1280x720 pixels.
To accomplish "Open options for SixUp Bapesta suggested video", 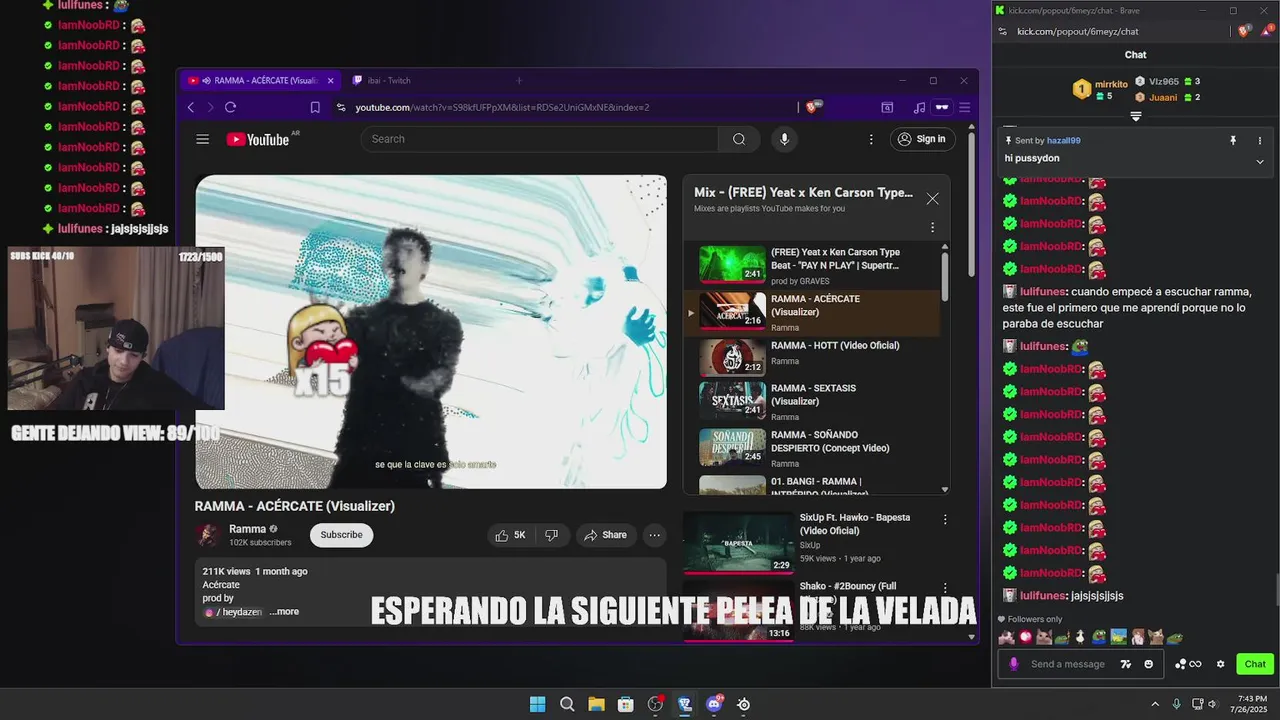I will (945, 519).
